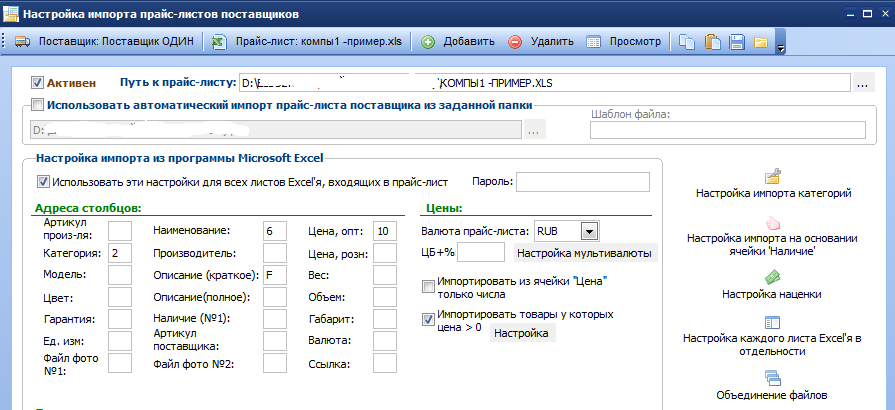The image size is (895, 410).
Task: Click the Наличие (№1) column field
Action: [275, 319]
